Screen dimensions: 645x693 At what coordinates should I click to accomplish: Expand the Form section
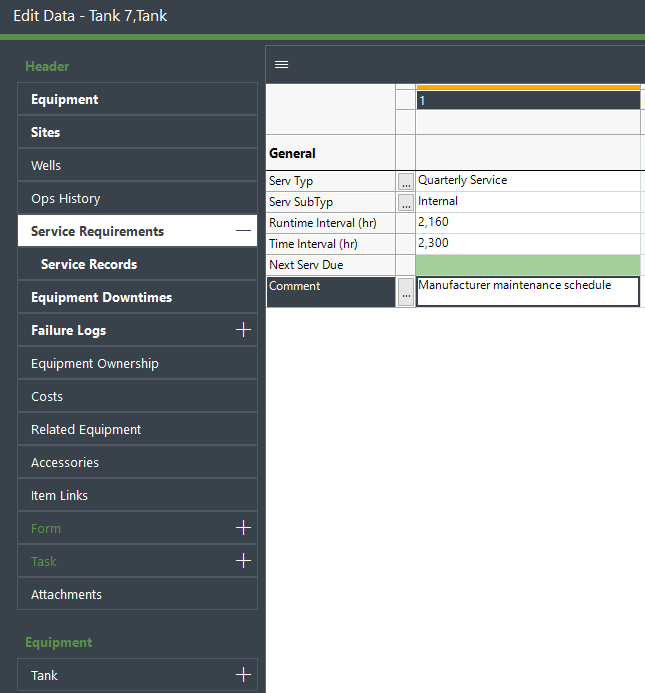[242, 528]
